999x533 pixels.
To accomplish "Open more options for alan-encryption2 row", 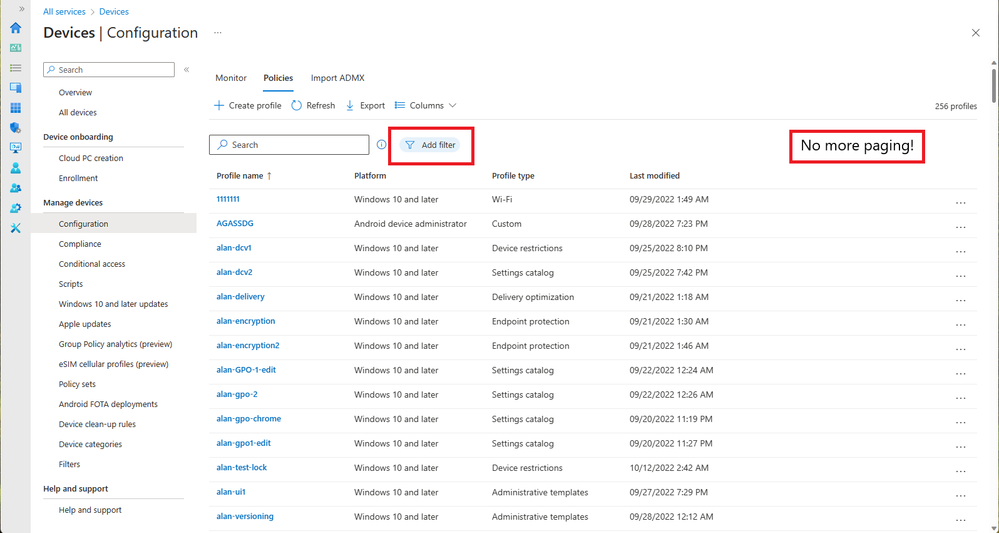I will pyautogui.click(x=961, y=349).
